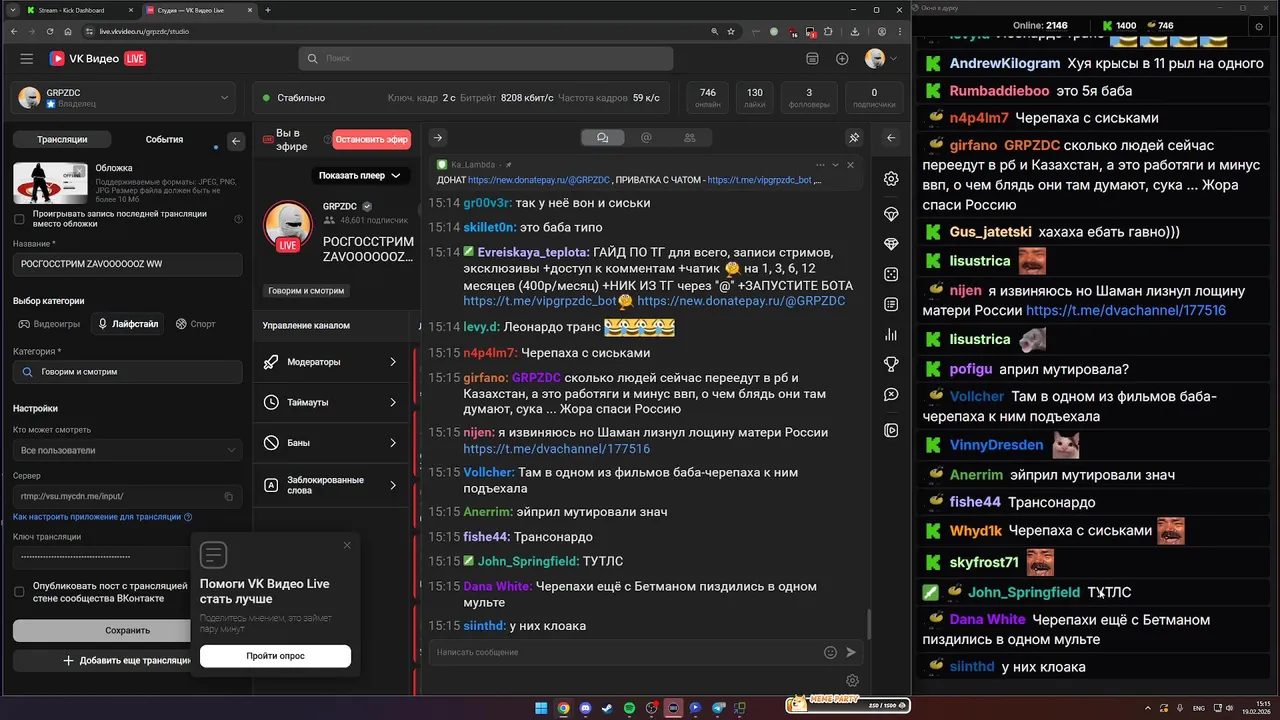Expand the Баны section
This screenshot has height=720, width=1280.
pyautogui.click(x=333, y=443)
